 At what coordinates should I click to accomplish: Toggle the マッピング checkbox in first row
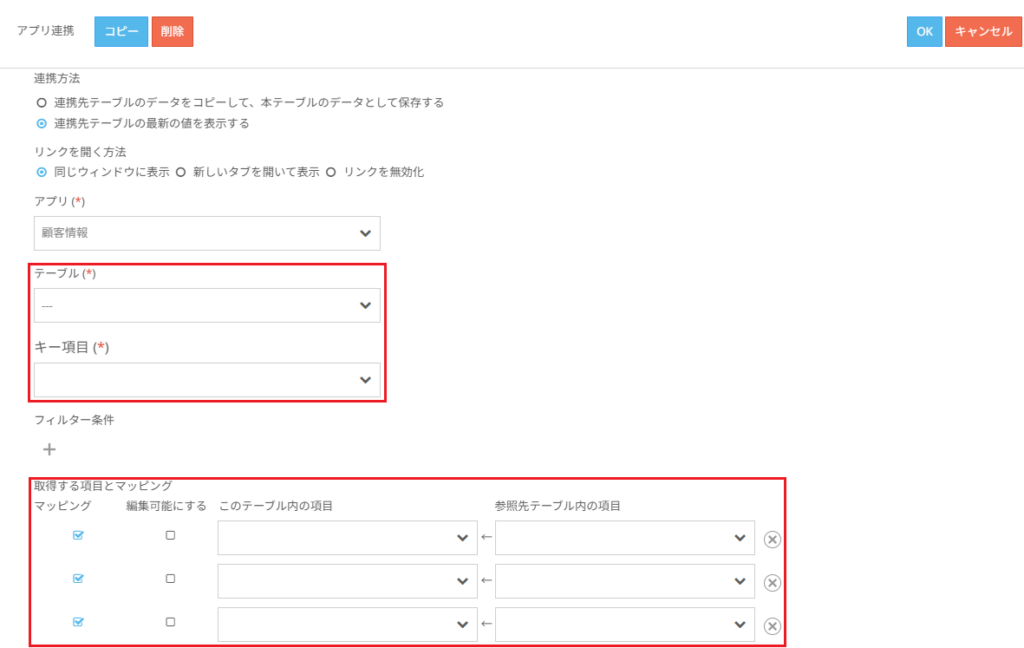[79, 535]
